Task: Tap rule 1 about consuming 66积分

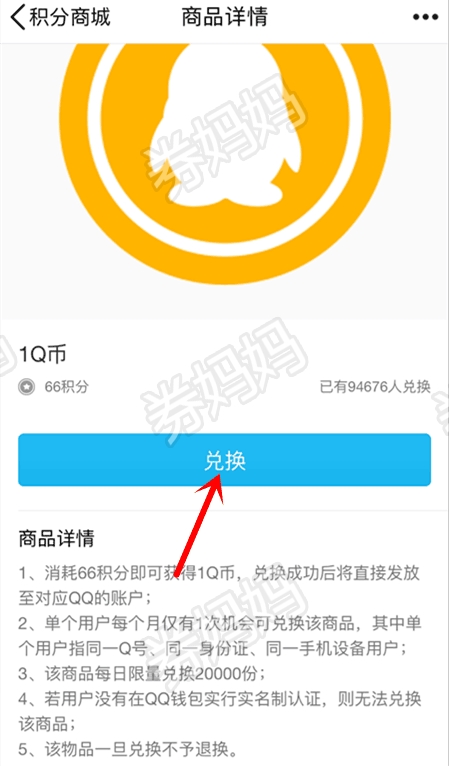Action: (x=219, y=585)
